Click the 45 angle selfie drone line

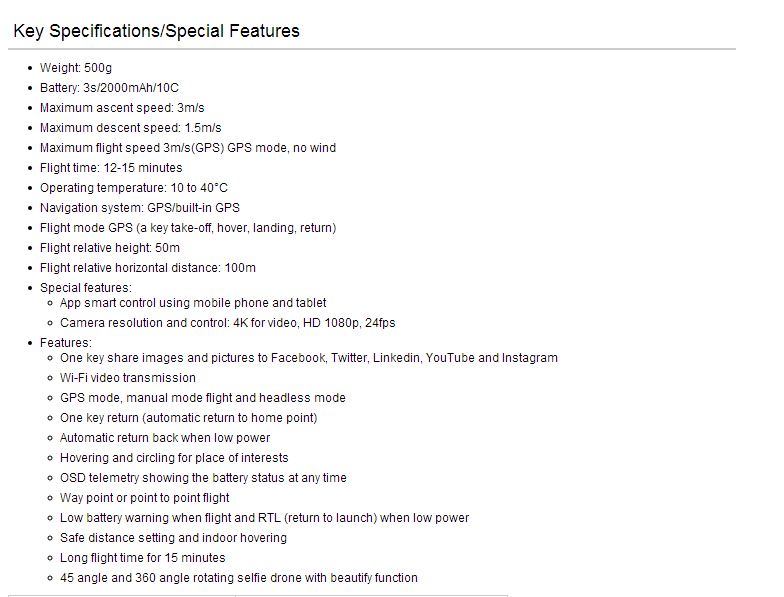[x=239, y=578]
